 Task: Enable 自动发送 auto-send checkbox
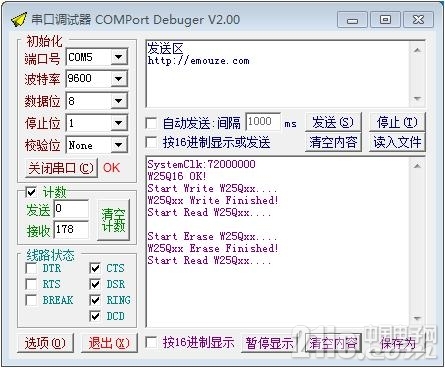151,124
